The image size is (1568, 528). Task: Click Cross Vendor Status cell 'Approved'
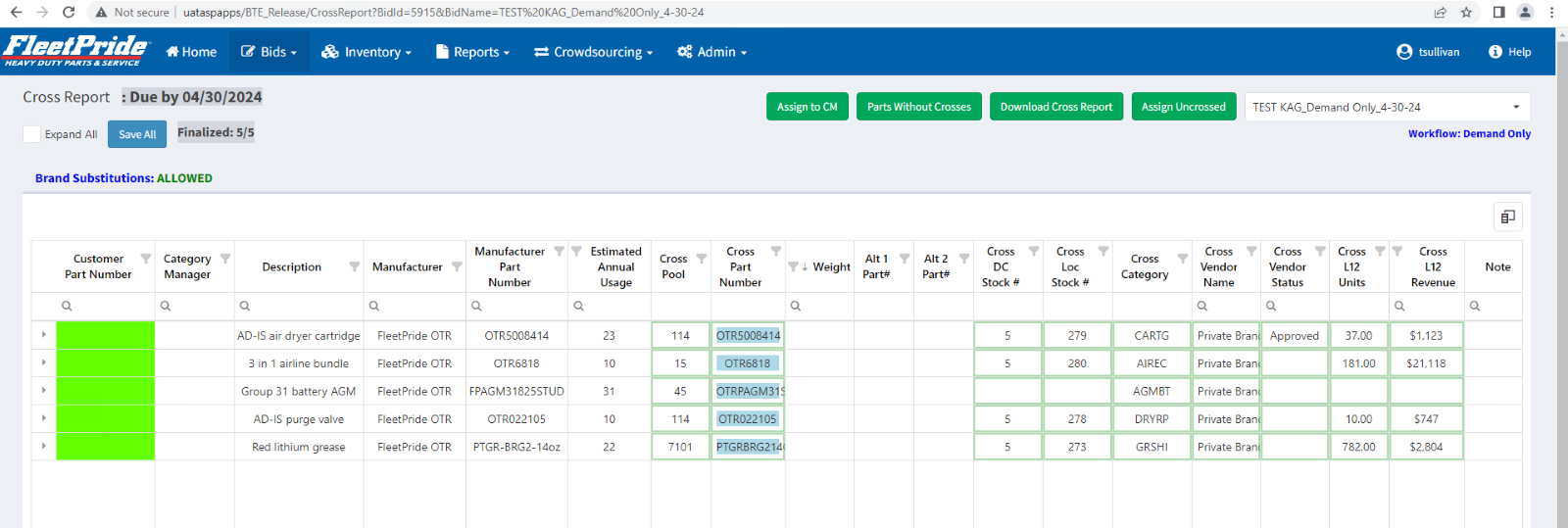coord(1295,335)
